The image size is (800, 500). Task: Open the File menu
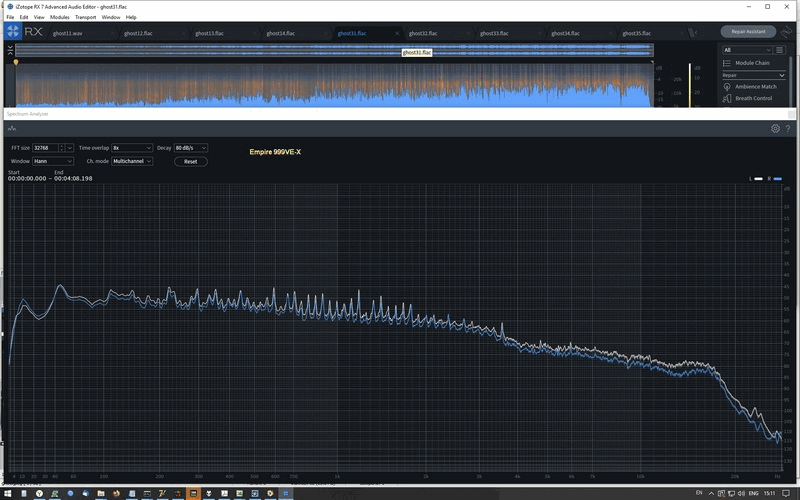click(x=10, y=17)
